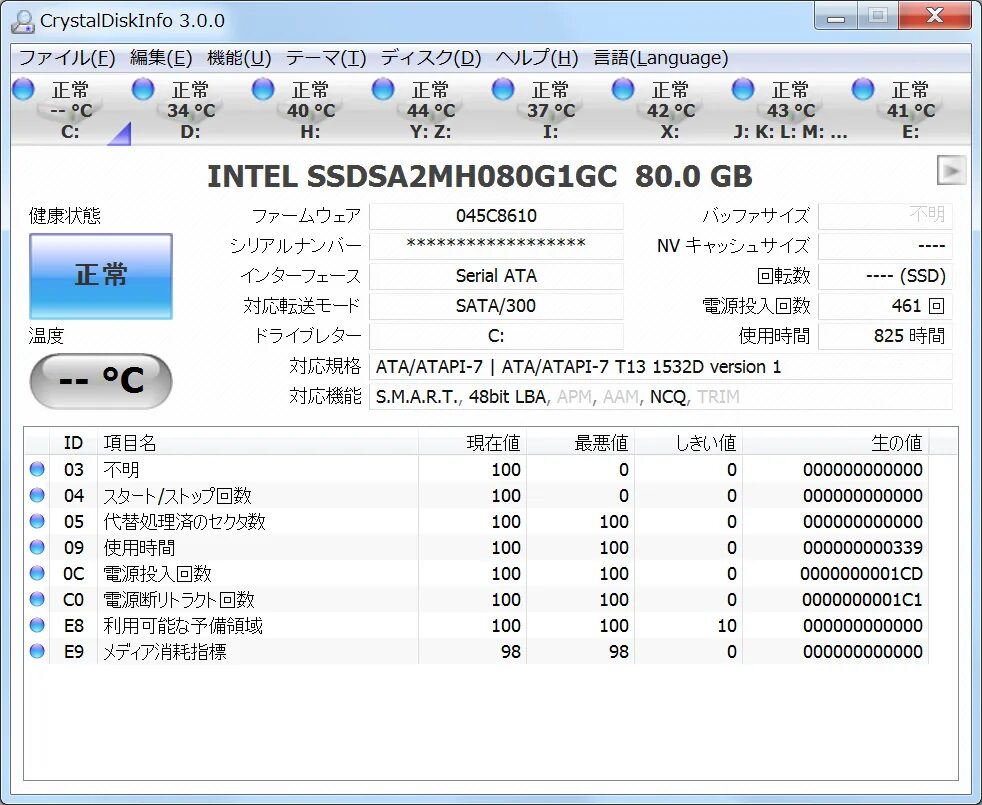Click the blue 正常 health status button
This screenshot has height=805, width=982.
[x=101, y=276]
